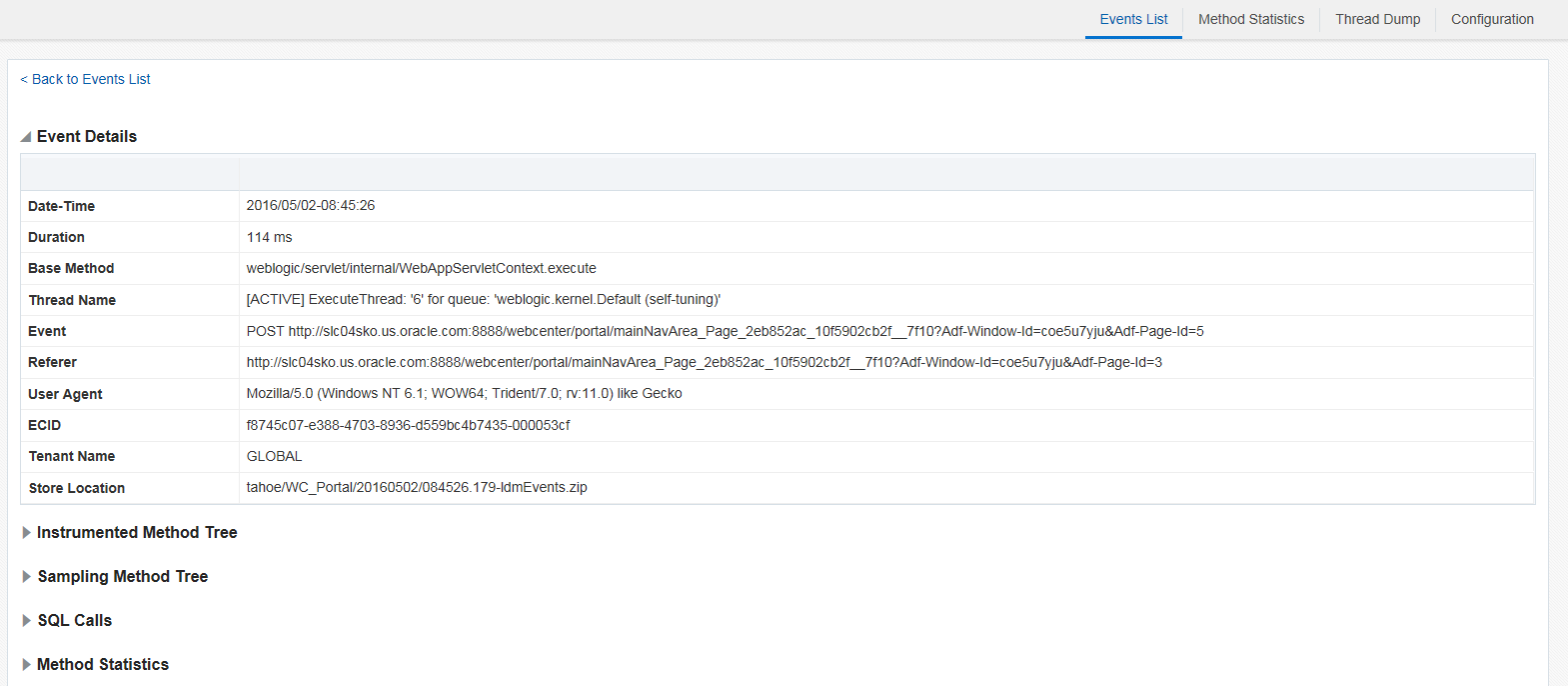
Task: Go to the Configuration tab
Action: [1492, 19]
